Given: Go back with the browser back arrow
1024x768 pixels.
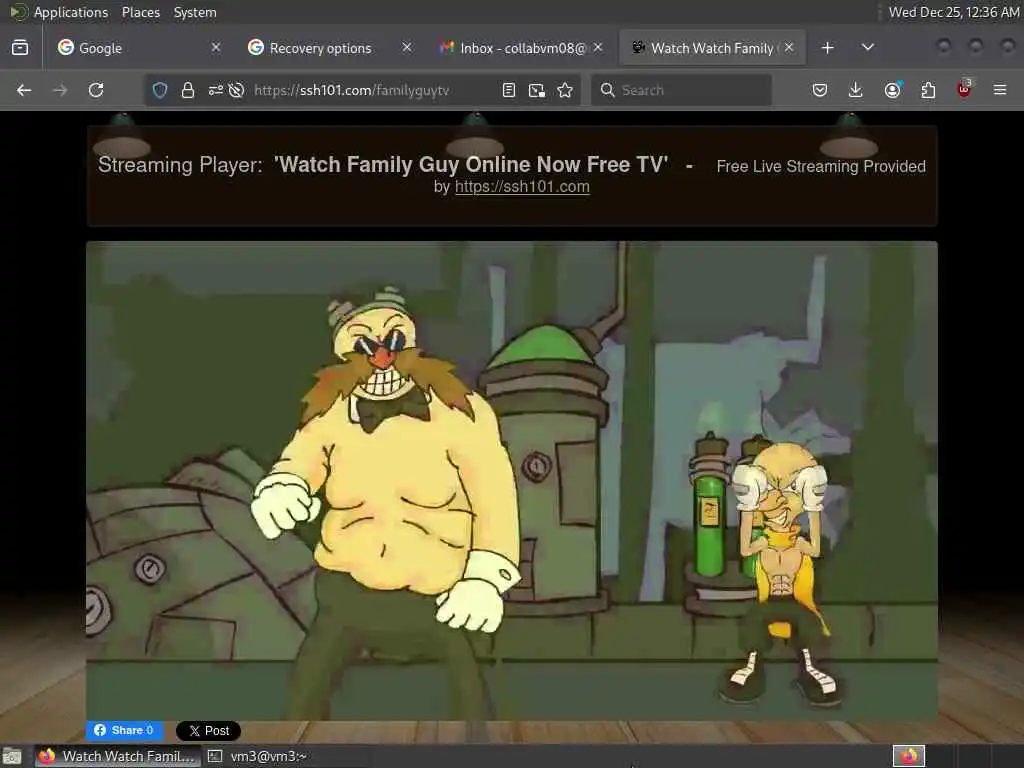Looking at the screenshot, I should (x=24, y=90).
